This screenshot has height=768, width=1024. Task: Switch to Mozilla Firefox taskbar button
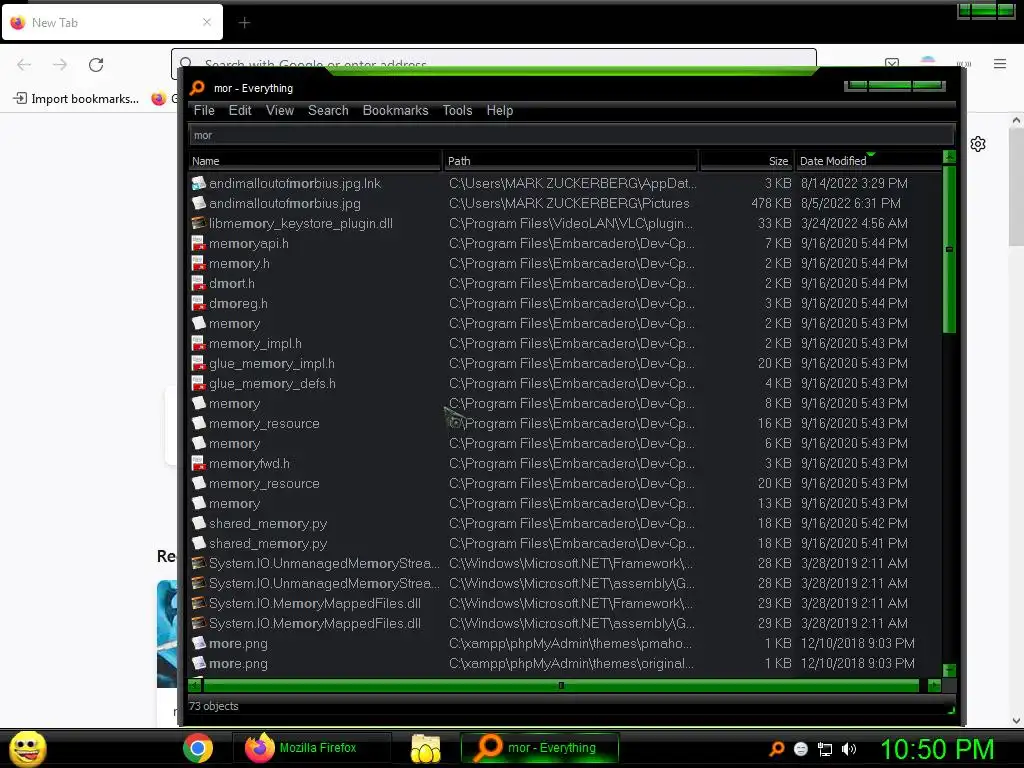311,748
